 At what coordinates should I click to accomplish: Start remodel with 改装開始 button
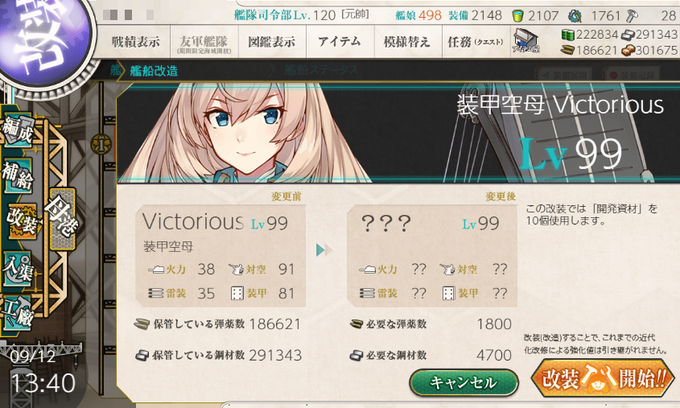pos(603,379)
